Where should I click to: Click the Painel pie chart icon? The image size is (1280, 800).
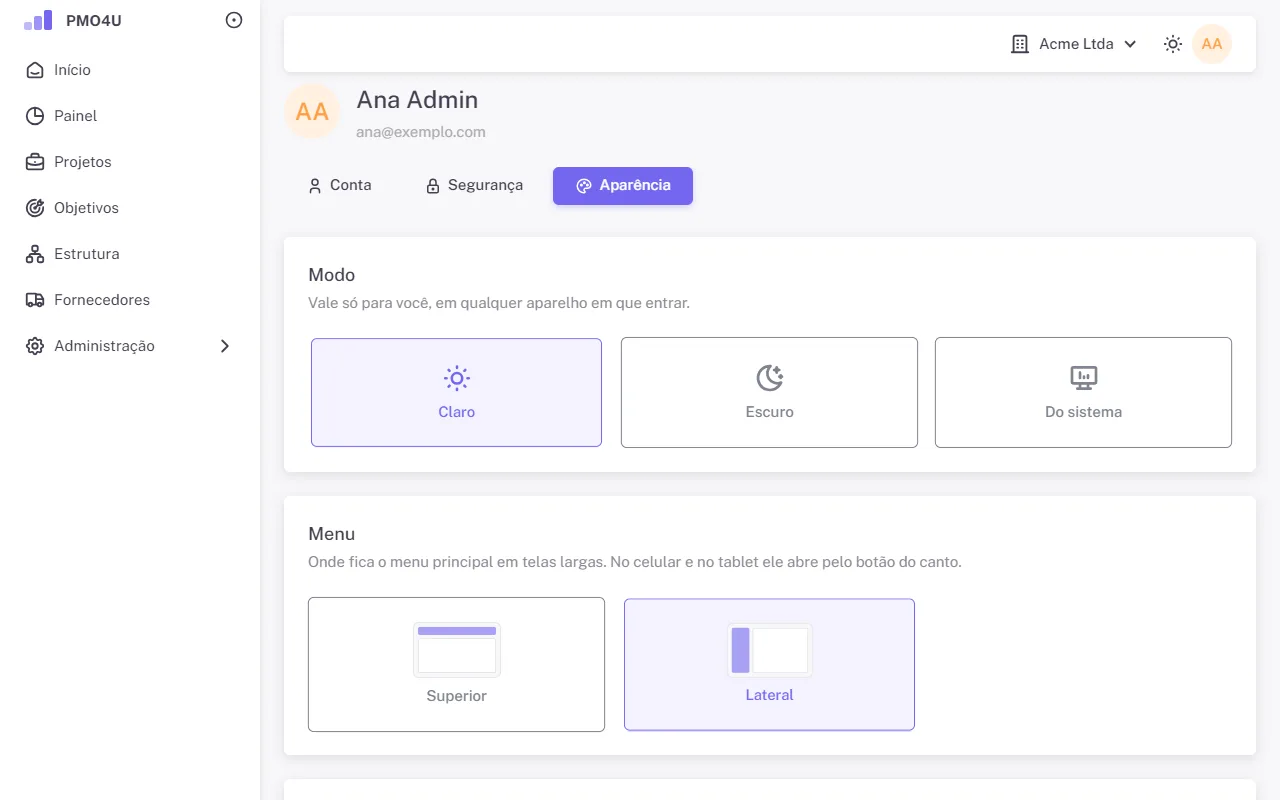pos(35,116)
